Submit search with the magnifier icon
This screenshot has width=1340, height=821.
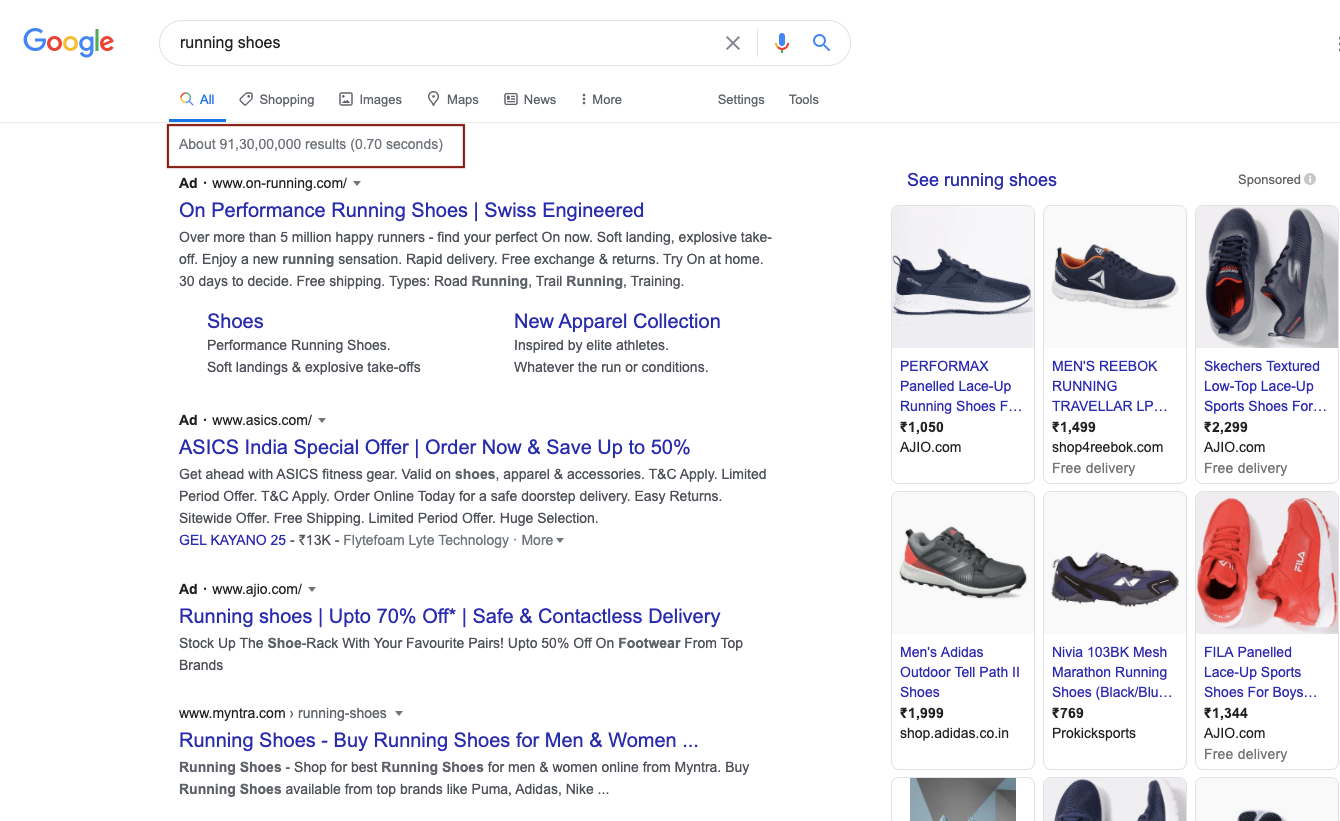click(821, 43)
